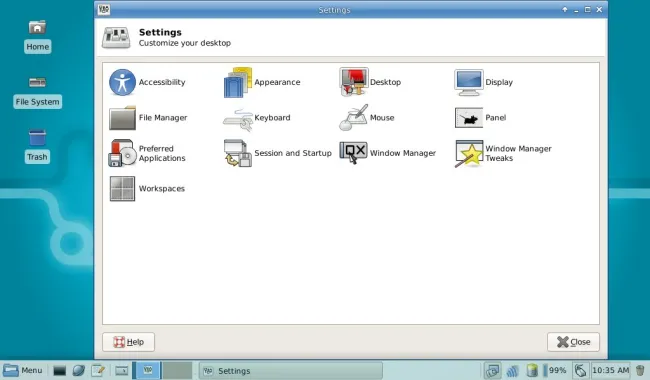Screen dimensions: 650x380
Task: Open the Accessibility settings icon
Action: click(x=122, y=82)
